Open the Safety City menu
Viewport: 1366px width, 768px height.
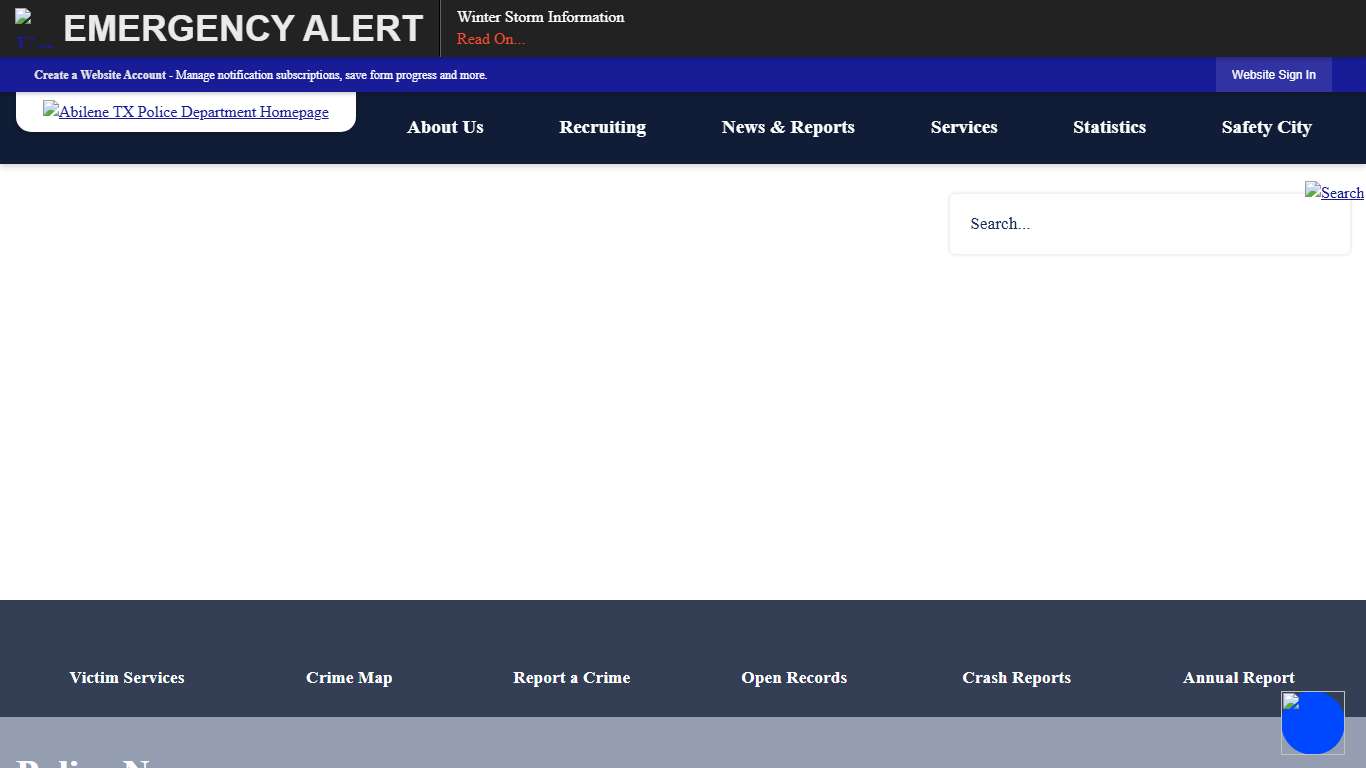pyautogui.click(x=1266, y=127)
